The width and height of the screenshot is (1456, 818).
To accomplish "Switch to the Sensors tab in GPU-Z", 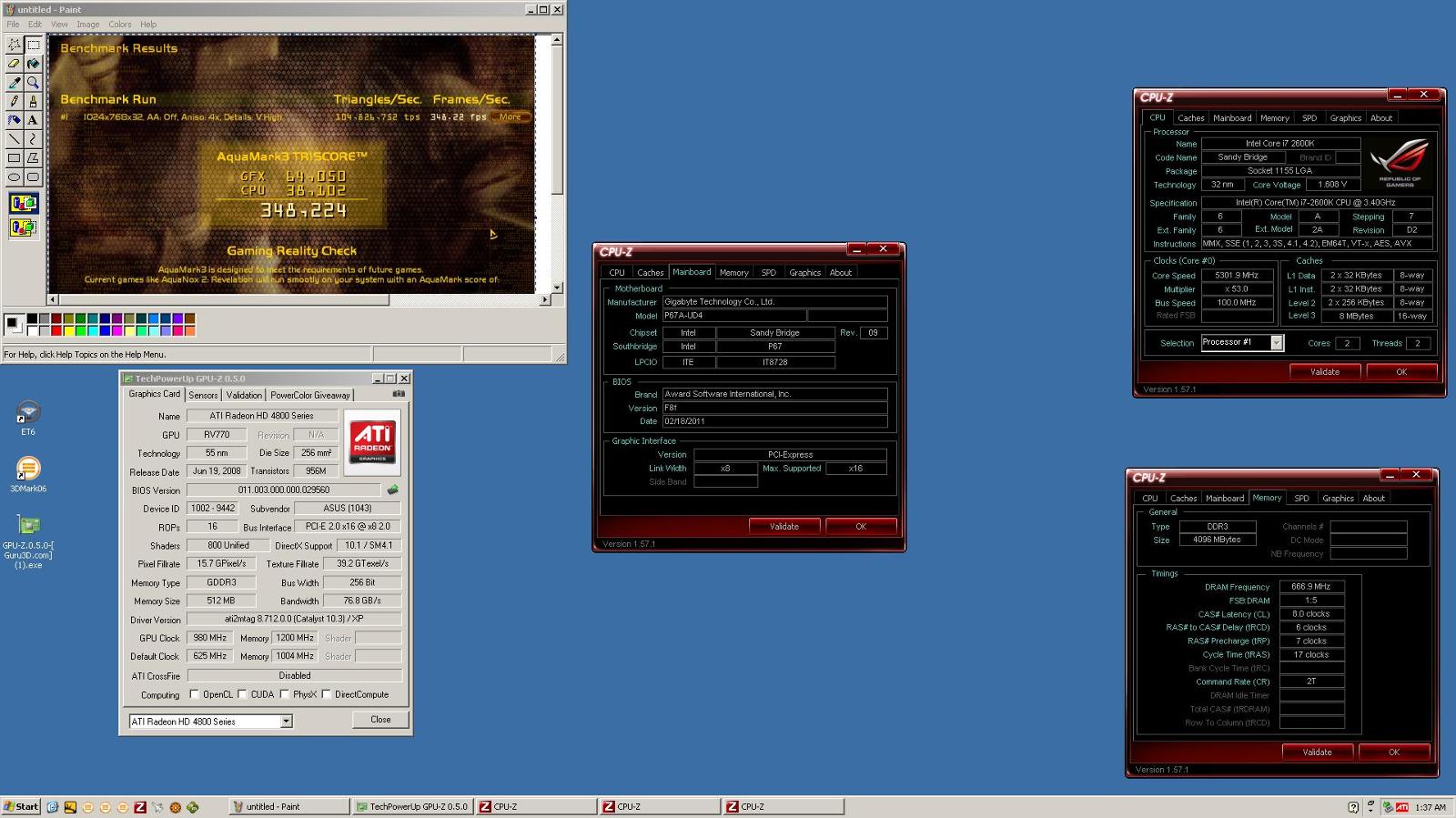I will pyautogui.click(x=203, y=395).
